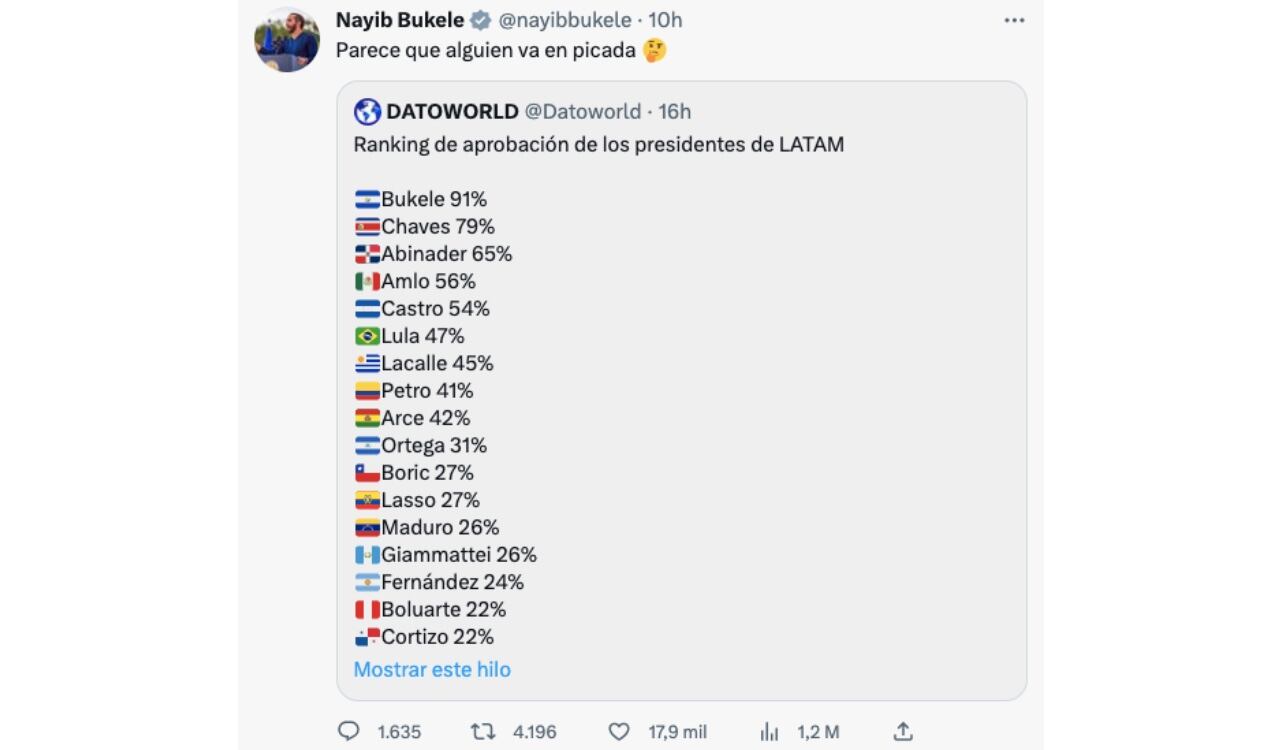The width and height of the screenshot is (1280, 750).
Task: Click the Mexico flag next to Amlo 56%
Action: [x=365, y=281]
